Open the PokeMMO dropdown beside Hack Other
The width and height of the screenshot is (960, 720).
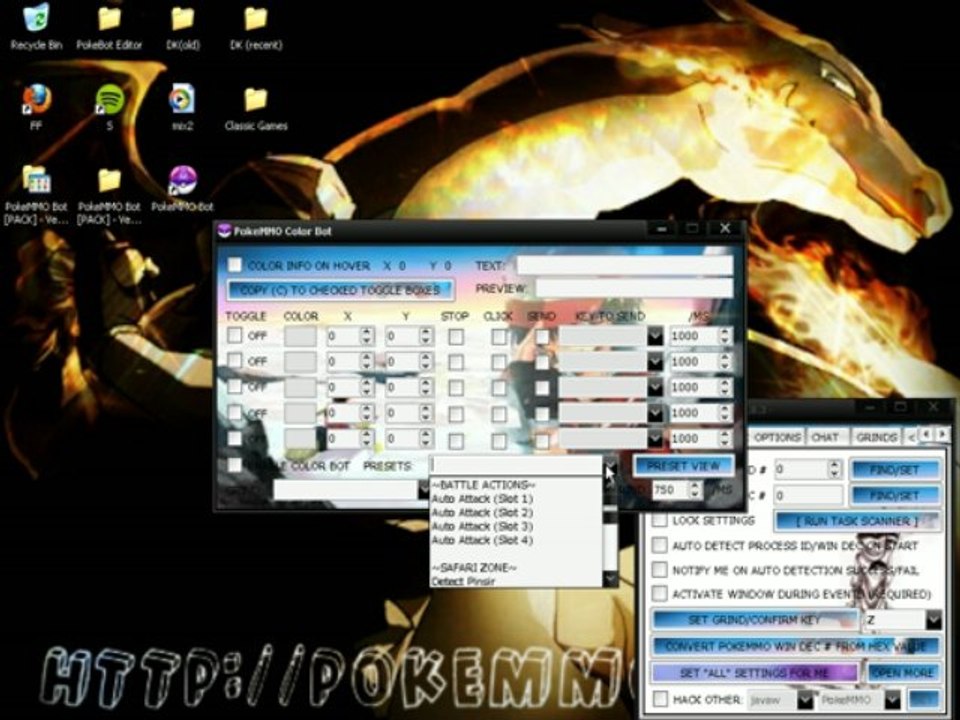[892, 699]
